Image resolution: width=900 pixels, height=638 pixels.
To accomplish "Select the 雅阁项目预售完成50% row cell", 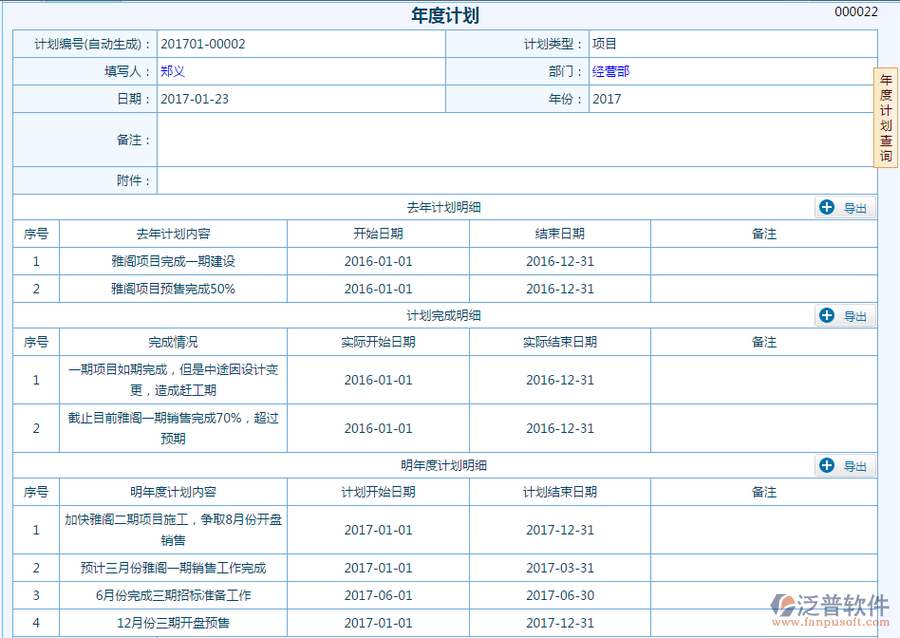I will (173, 289).
